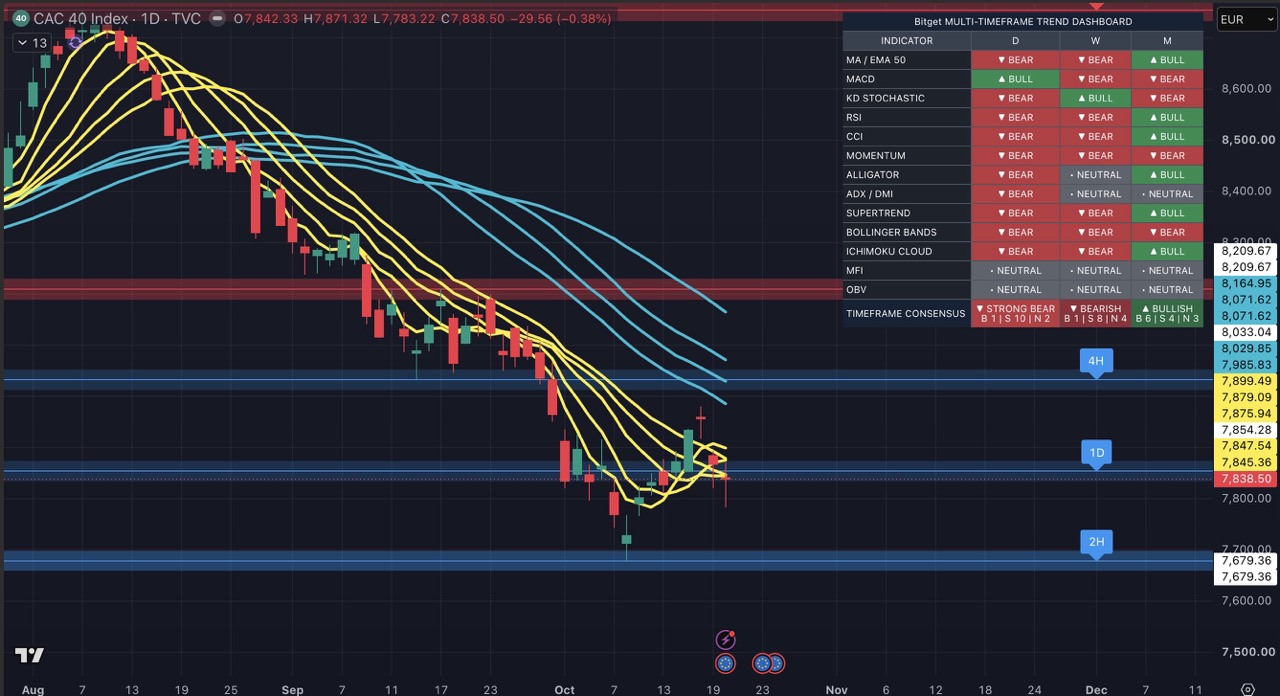Click the ADX / DMI row label
The image size is (1280, 696).
tap(869, 193)
